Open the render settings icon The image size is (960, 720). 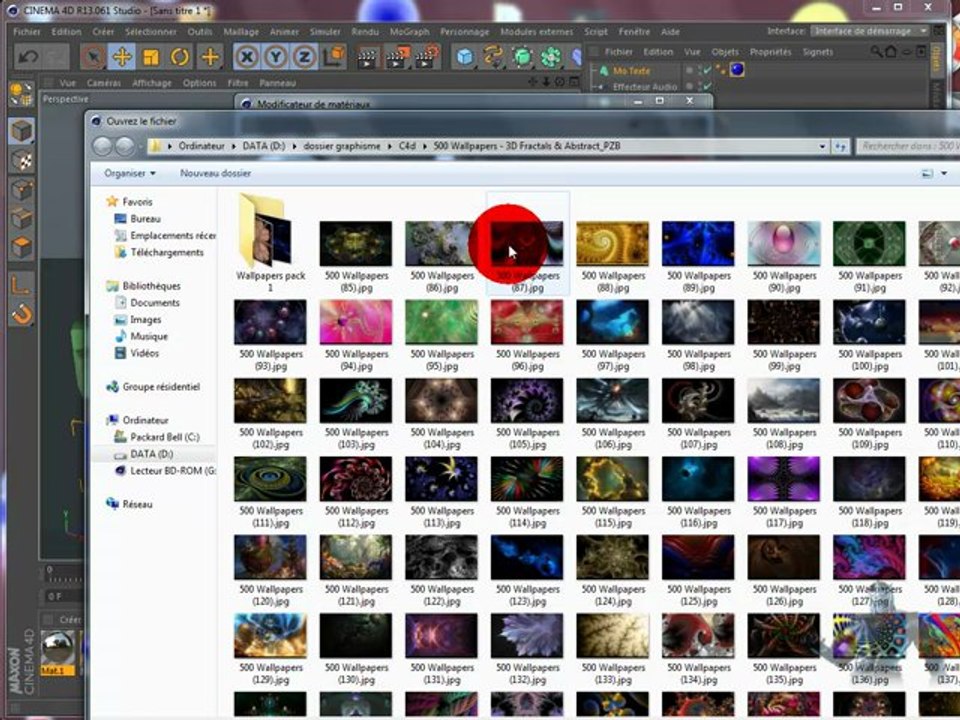[427, 57]
